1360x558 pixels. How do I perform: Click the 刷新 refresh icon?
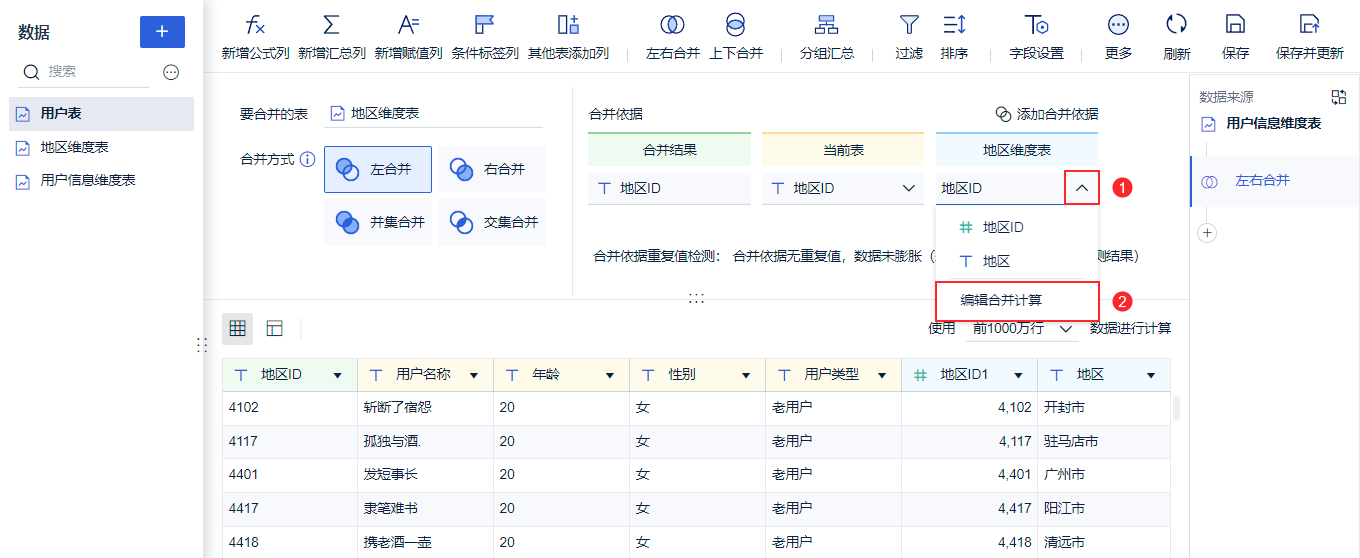[1176, 25]
